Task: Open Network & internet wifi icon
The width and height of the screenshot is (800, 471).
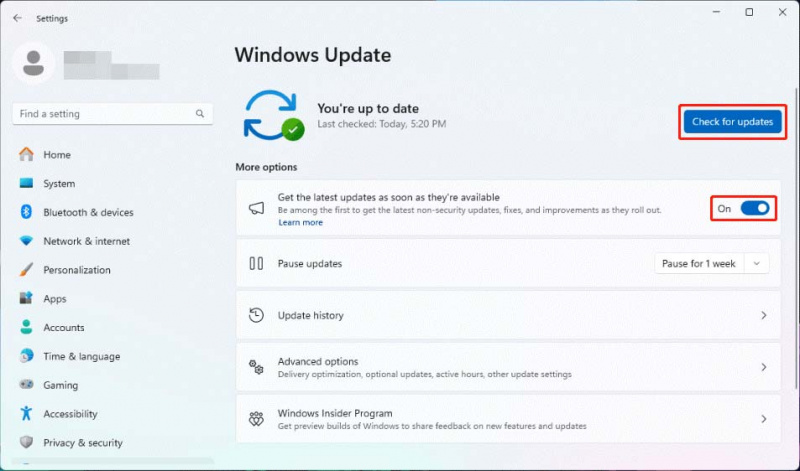Action: pyautogui.click(x=26, y=241)
